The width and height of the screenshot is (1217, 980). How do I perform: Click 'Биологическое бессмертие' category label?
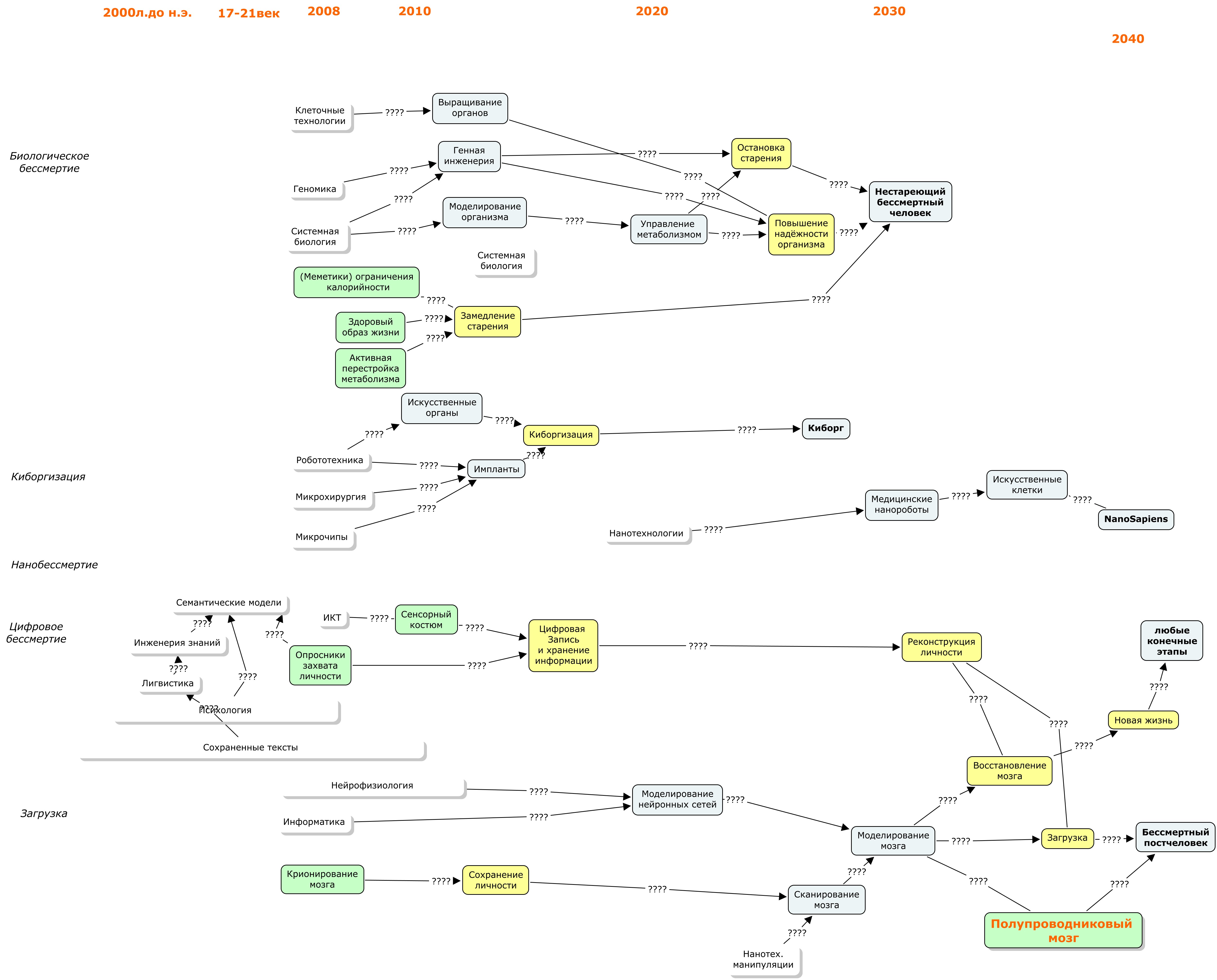coord(49,163)
